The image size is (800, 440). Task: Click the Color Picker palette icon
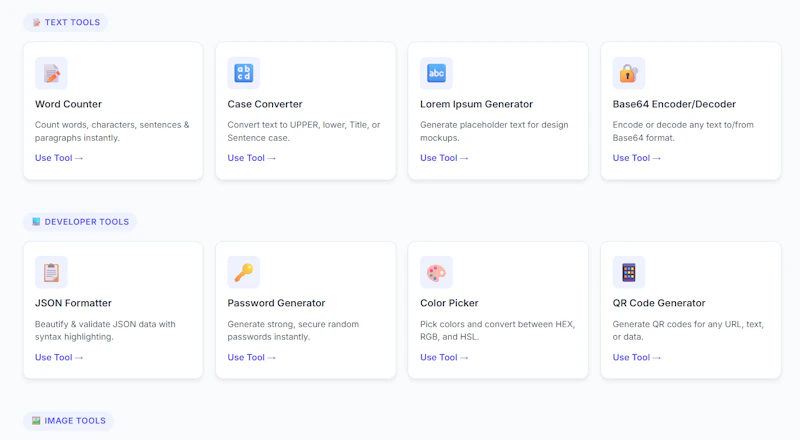[x=436, y=273]
